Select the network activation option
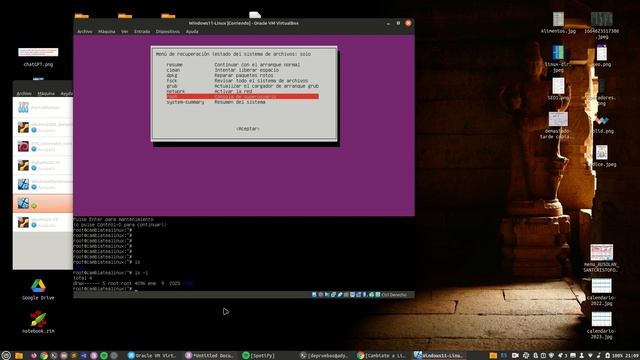Image resolution: width=640 pixels, height=360 pixels. coord(242,91)
